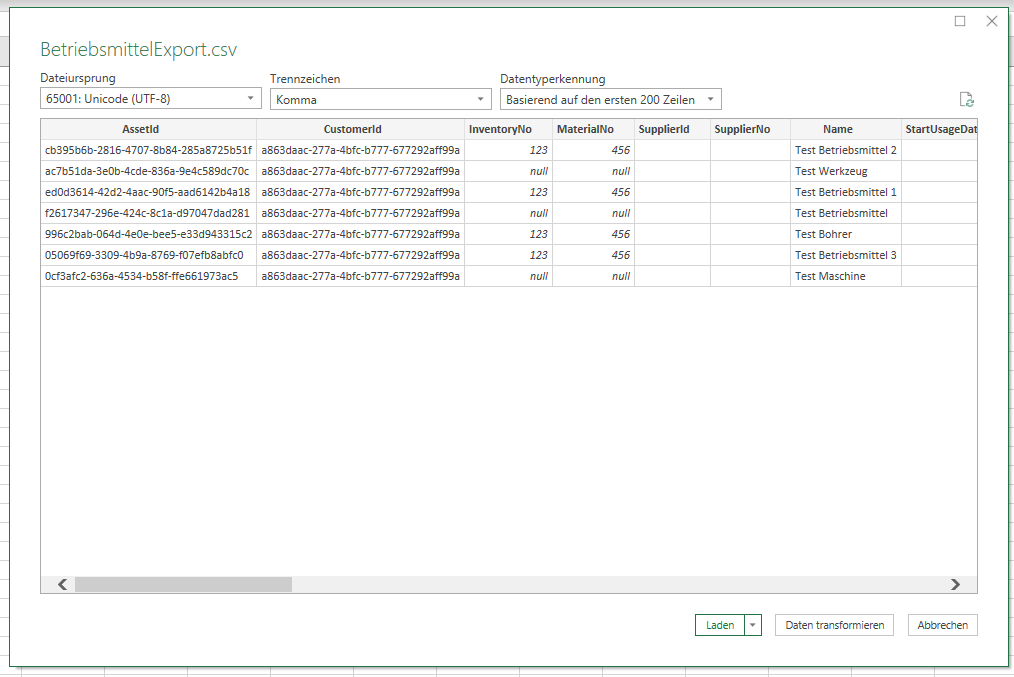Click cell Test Bohrer
Viewport: 1014px width, 677px height.
click(845, 234)
